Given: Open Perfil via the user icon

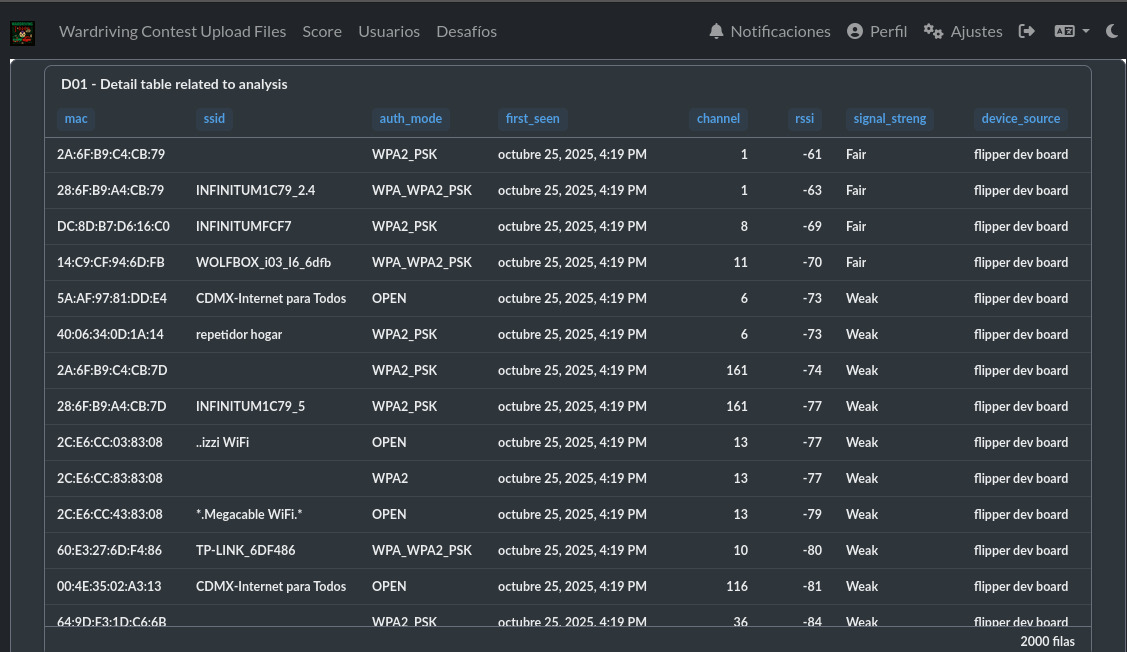Looking at the screenshot, I should click(x=855, y=31).
